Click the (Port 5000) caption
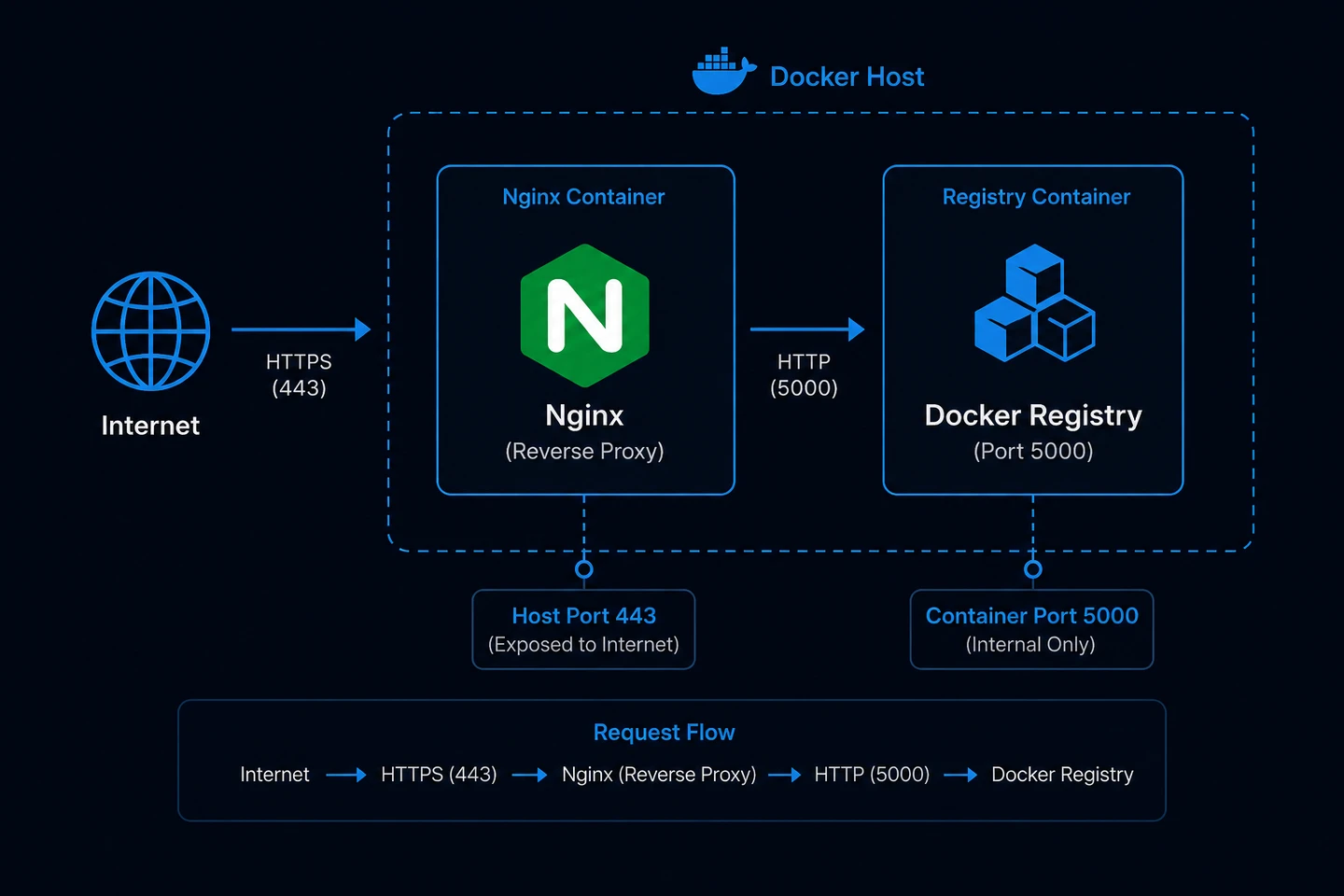The height and width of the screenshot is (896, 1344). click(1033, 451)
